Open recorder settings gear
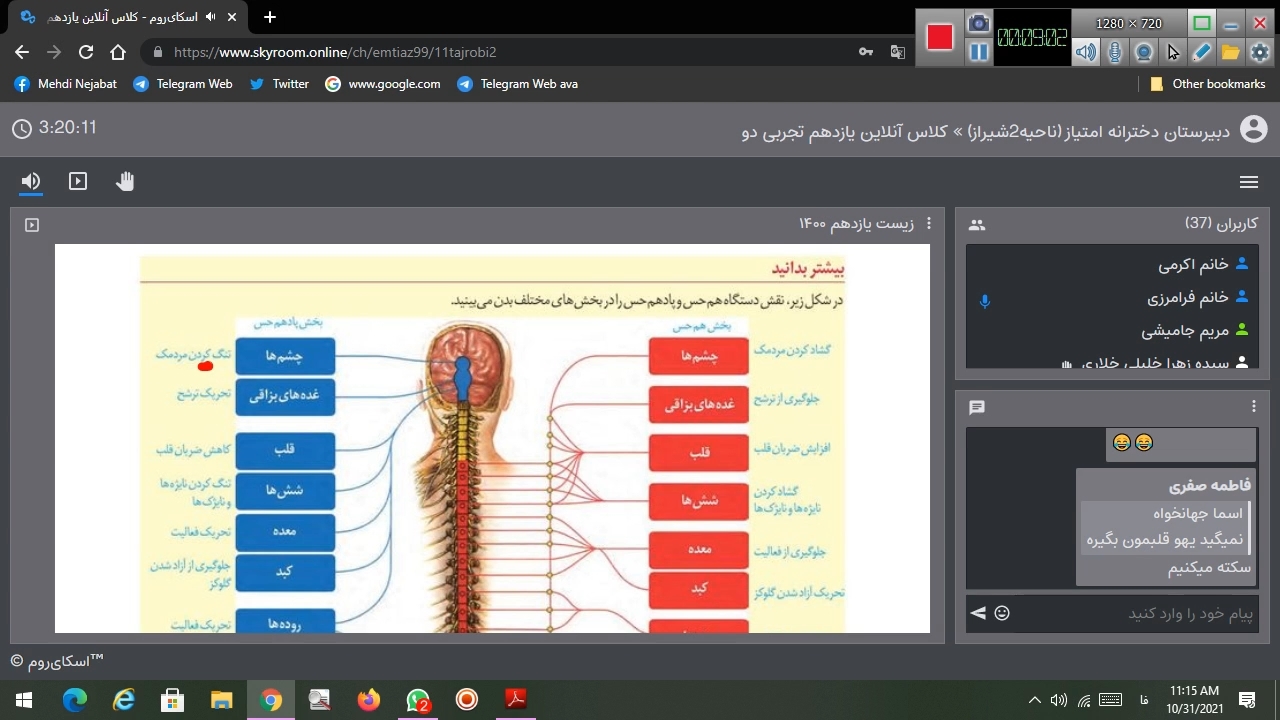The width and height of the screenshot is (1280, 720). coord(1259,52)
